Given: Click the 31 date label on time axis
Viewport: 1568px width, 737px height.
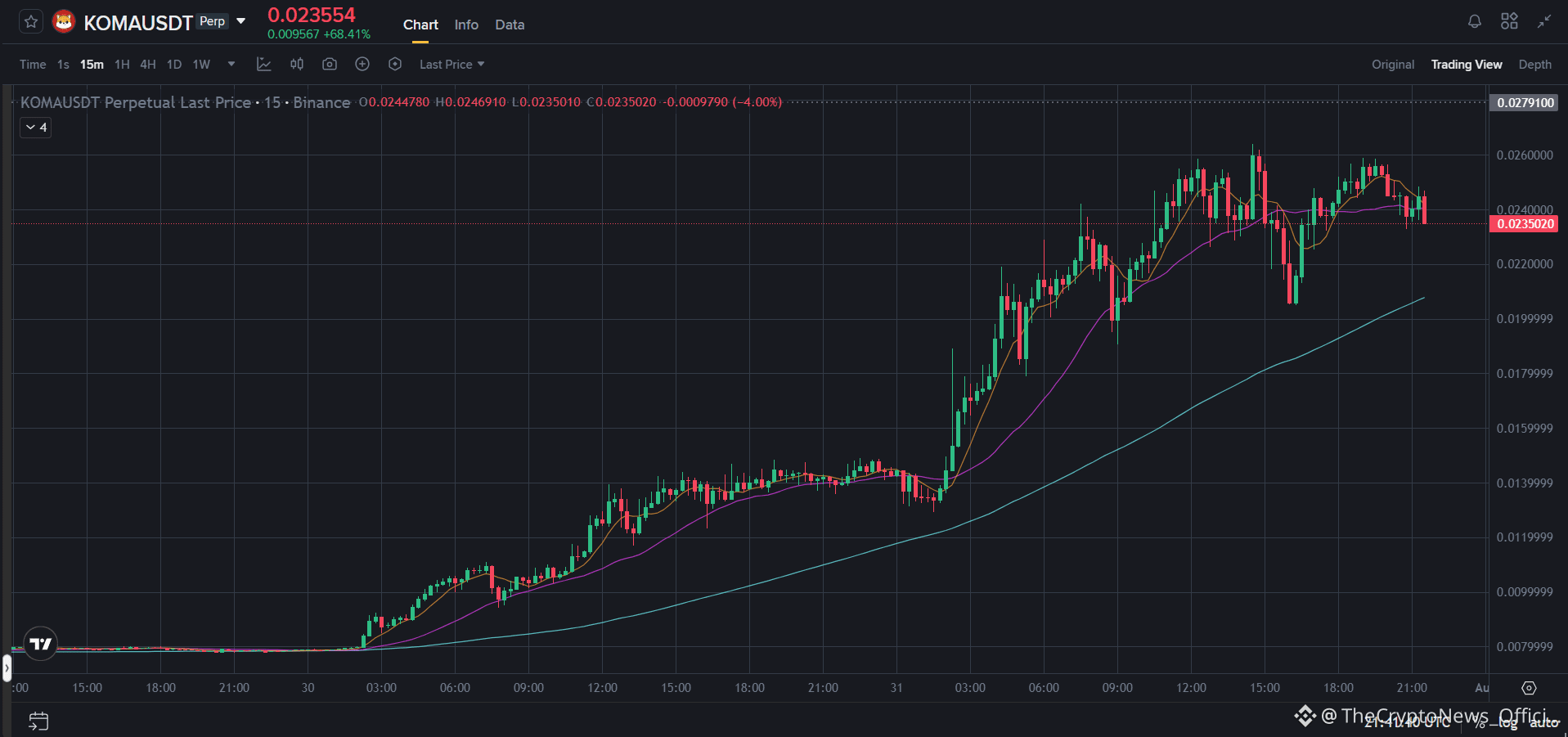Looking at the screenshot, I should pyautogui.click(x=896, y=688).
